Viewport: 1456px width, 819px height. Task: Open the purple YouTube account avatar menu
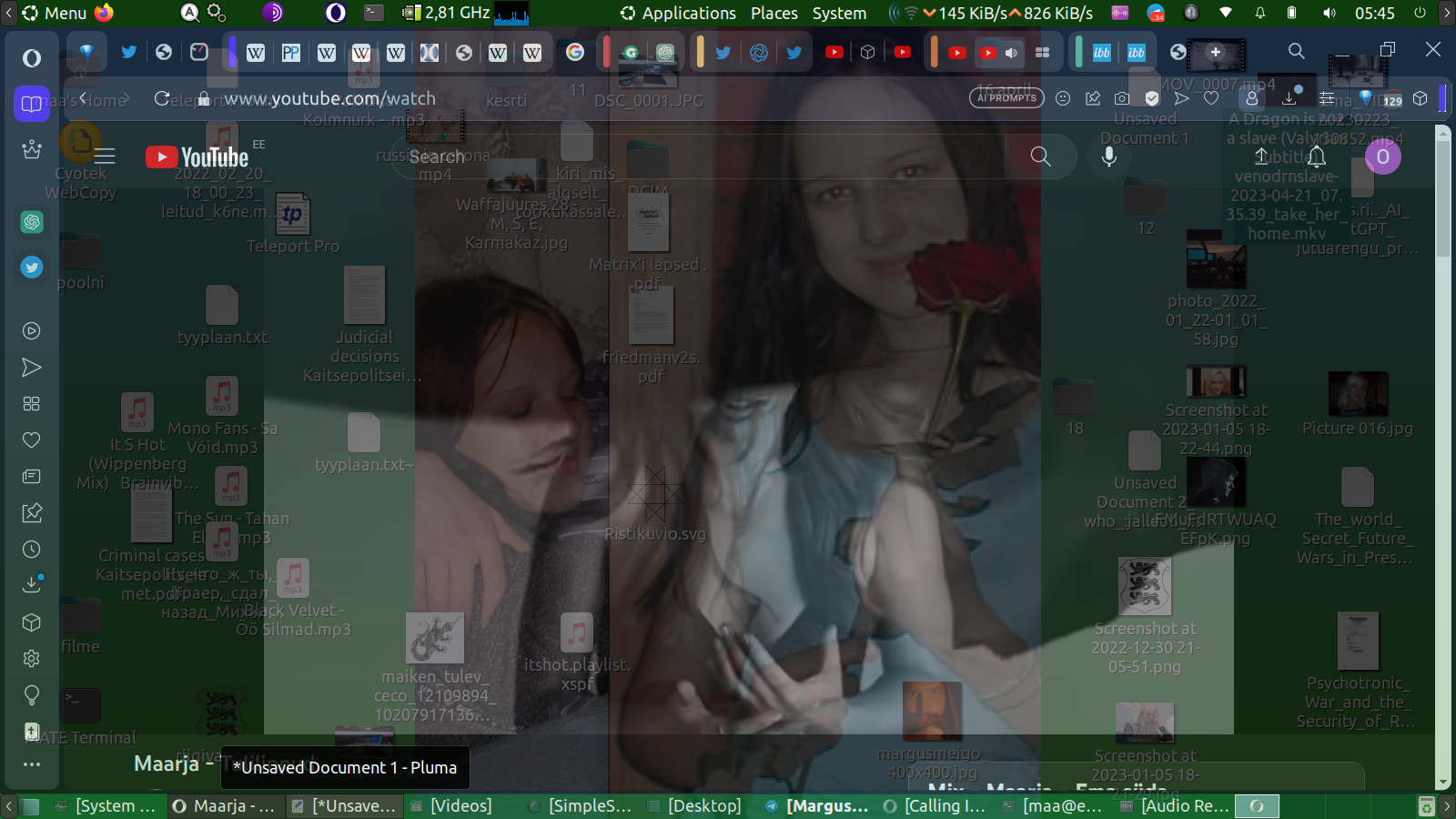click(x=1382, y=157)
